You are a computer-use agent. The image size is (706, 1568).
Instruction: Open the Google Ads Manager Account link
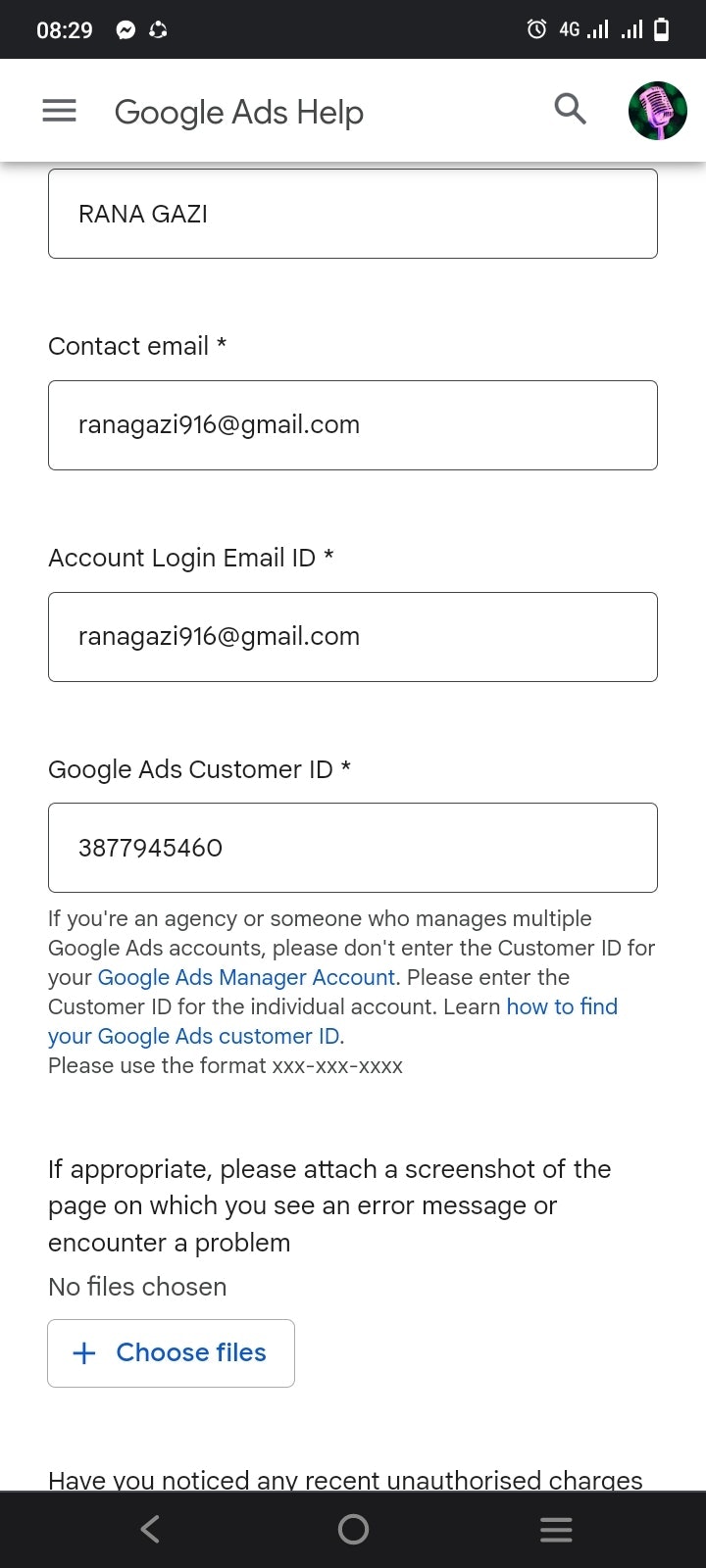tap(246, 977)
